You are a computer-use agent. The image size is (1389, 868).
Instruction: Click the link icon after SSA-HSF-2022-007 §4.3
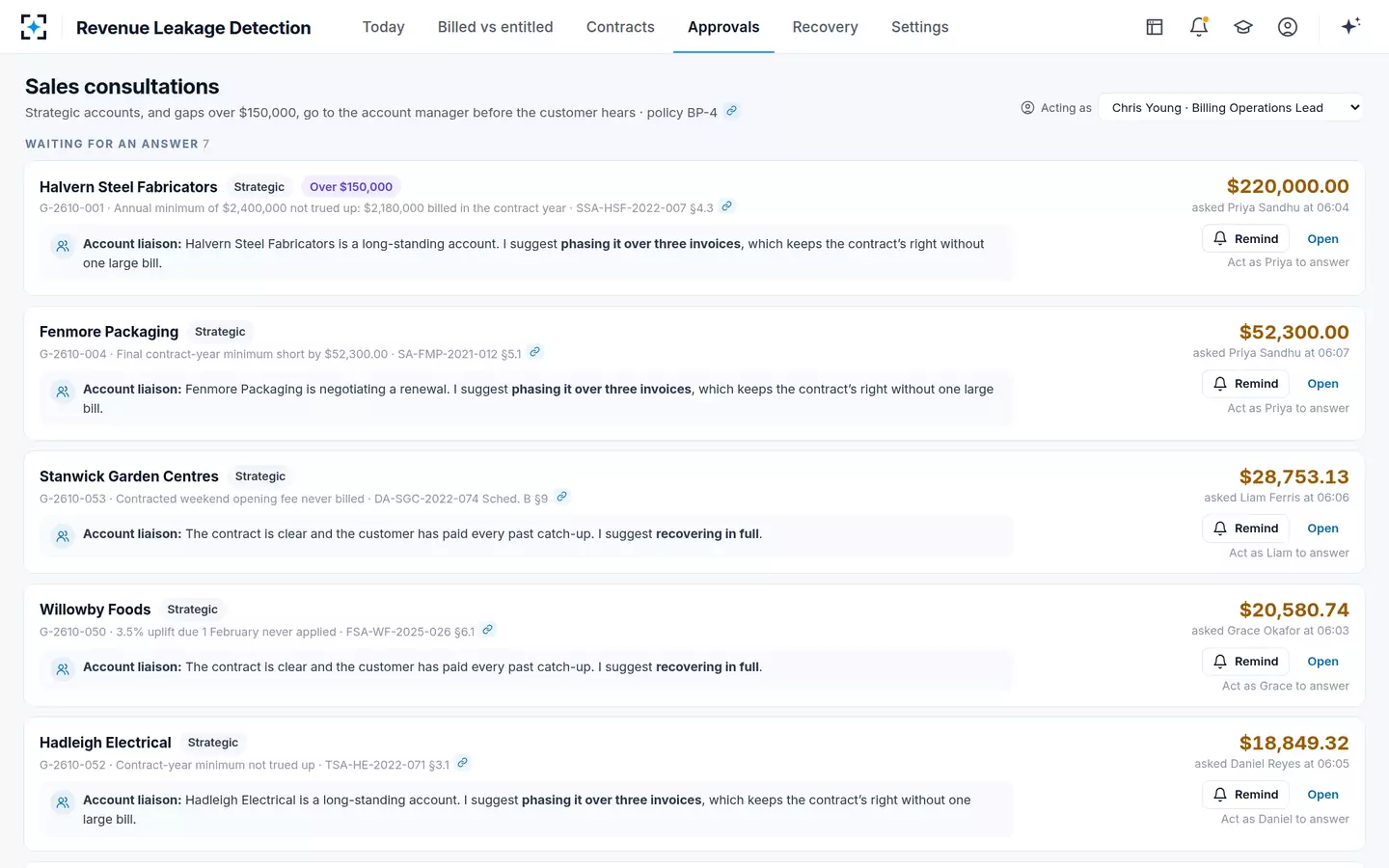[x=727, y=206]
